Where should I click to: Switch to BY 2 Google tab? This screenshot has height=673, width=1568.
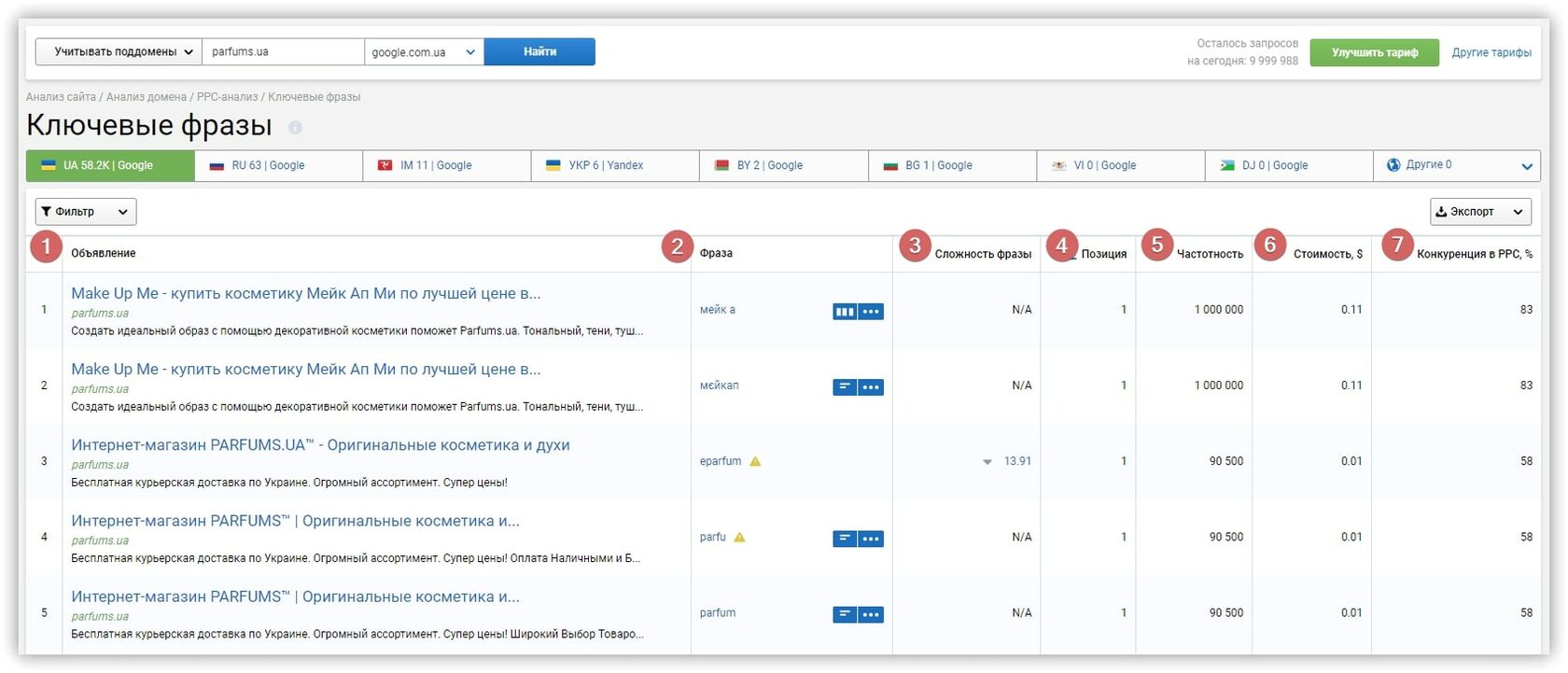(x=784, y=165)
